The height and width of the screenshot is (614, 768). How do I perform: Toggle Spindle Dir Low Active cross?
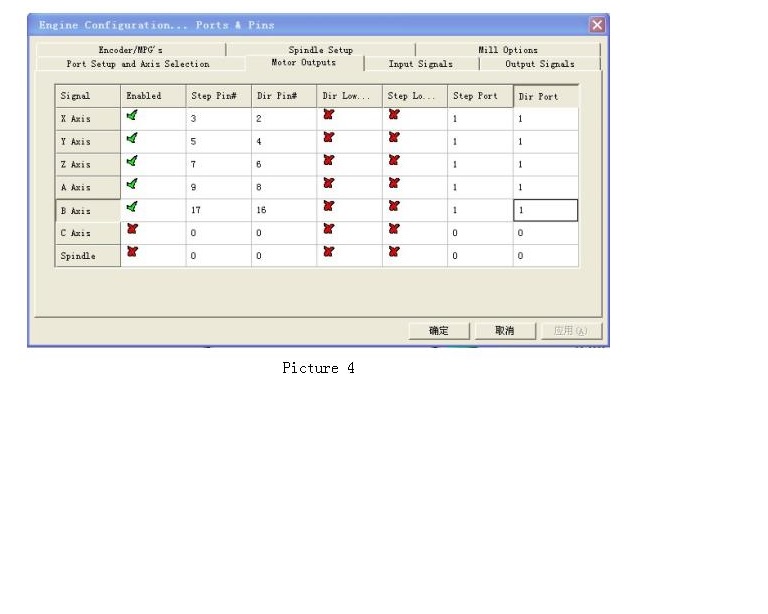tap(329, 252)
